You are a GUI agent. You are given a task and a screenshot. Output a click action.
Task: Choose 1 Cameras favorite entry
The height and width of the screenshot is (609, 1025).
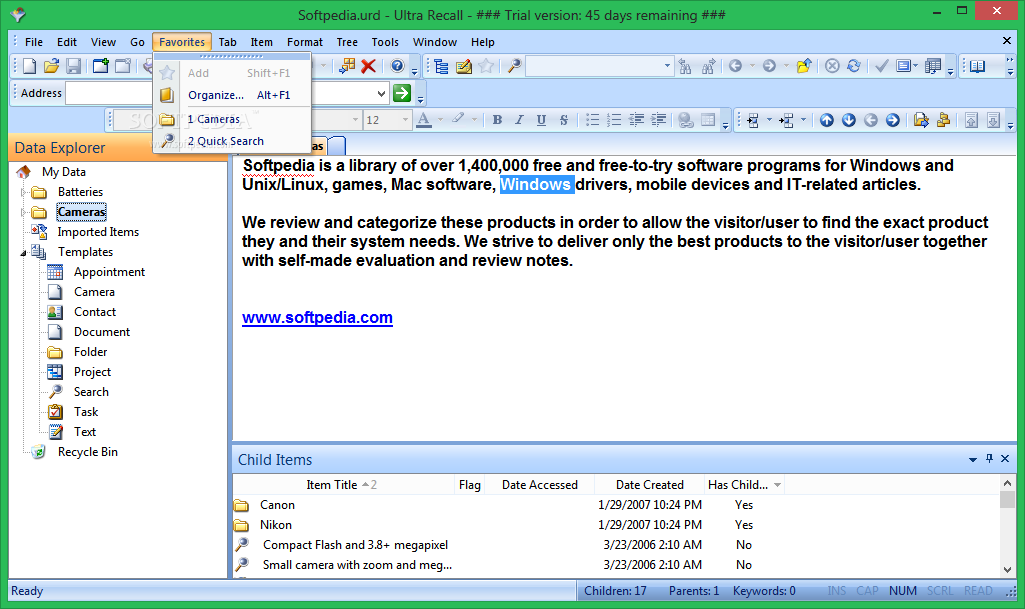pos(232,119)
